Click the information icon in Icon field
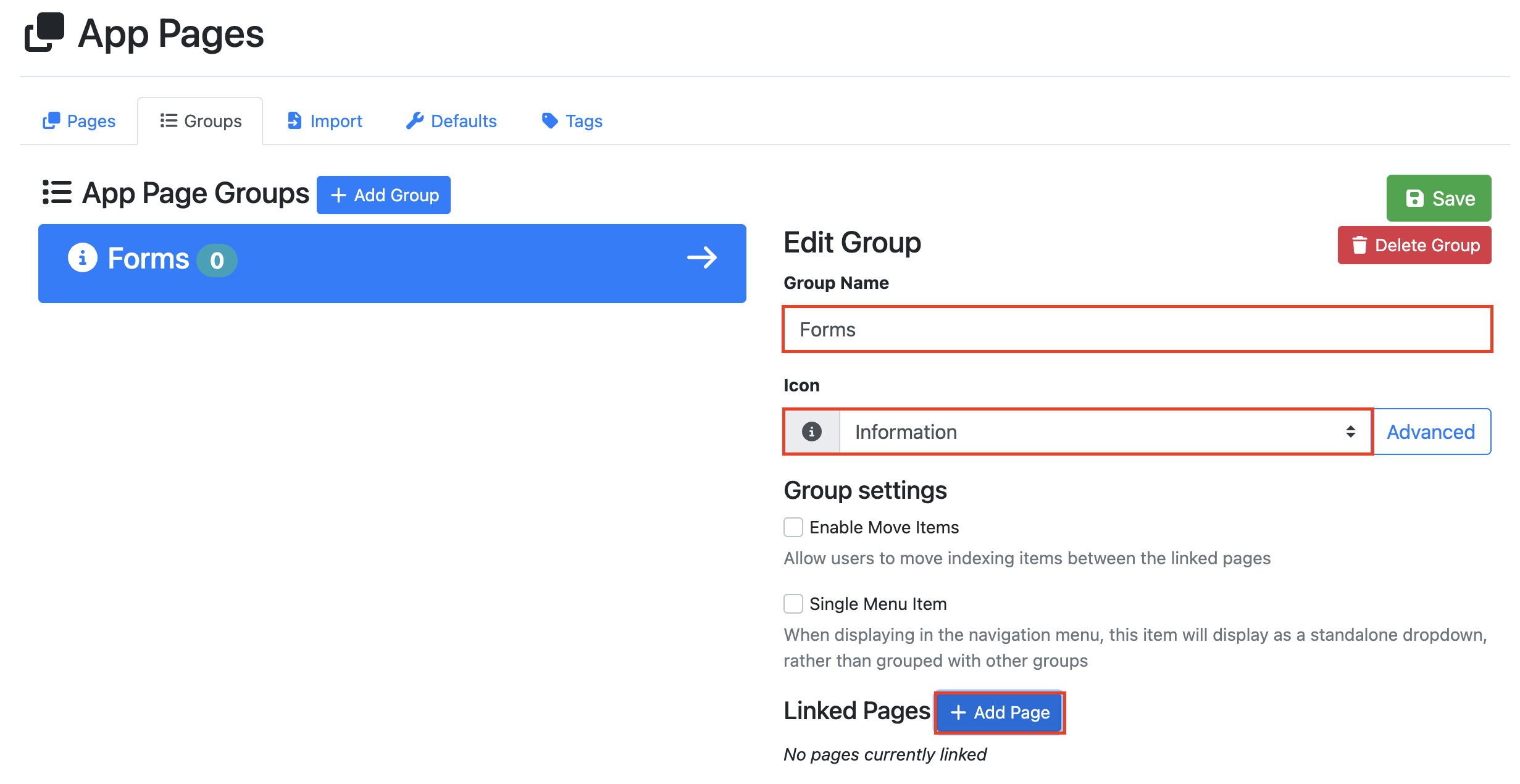The width and height of the screenshot is (1520, 784). 811,432
